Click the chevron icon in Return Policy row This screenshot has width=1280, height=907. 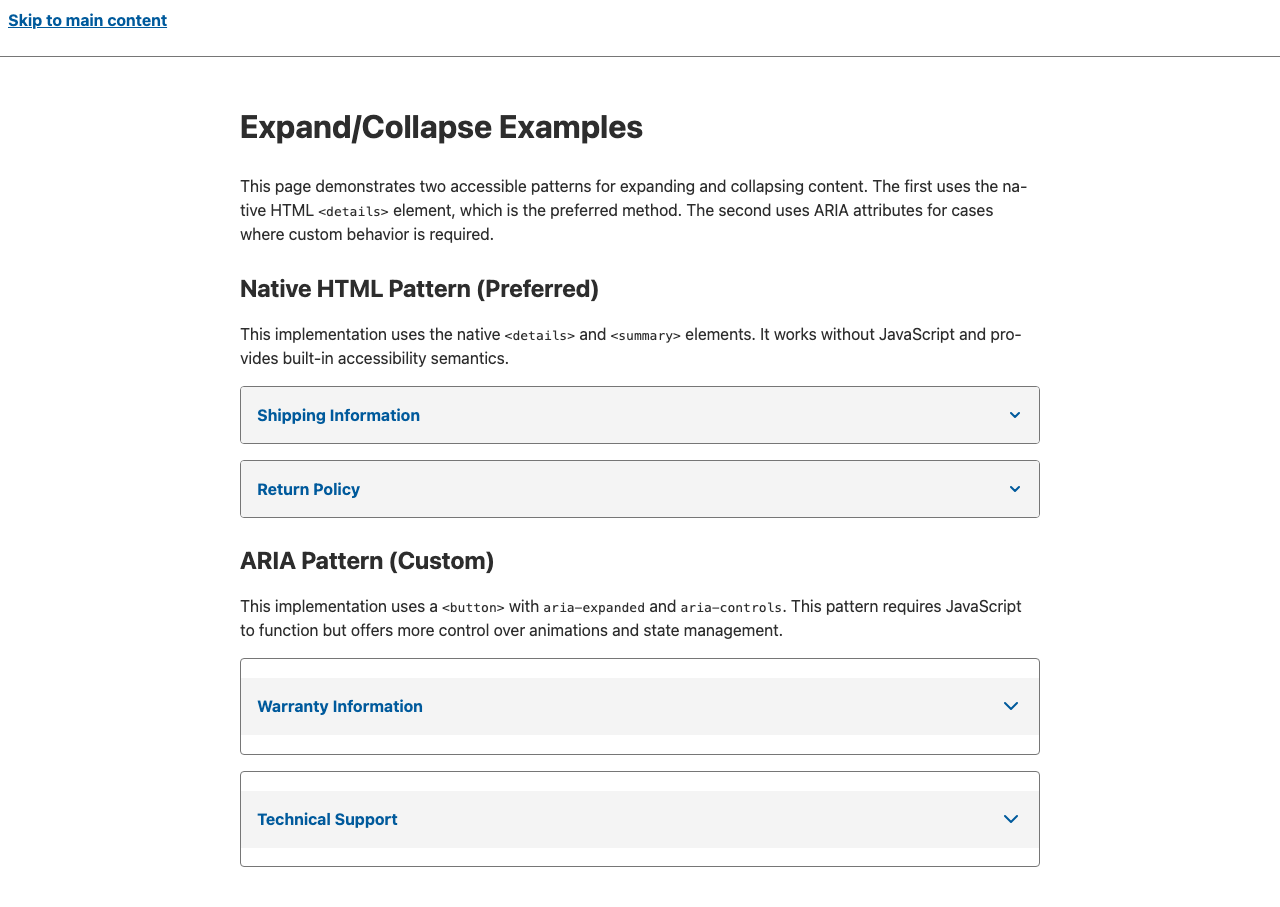point(1015,489)
